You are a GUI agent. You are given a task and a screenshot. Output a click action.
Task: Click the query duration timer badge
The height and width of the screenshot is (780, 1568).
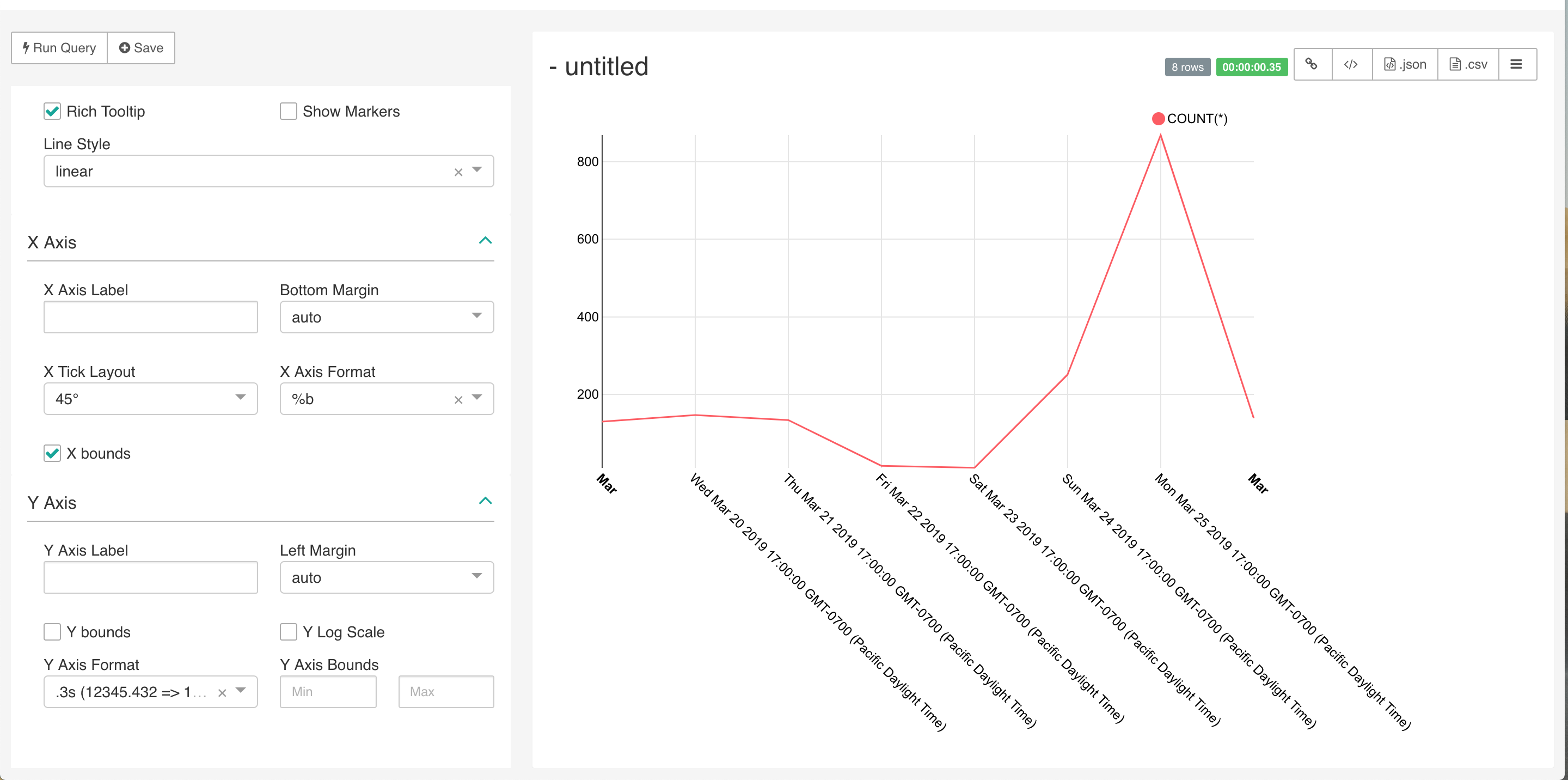[x=1252, y=67]
